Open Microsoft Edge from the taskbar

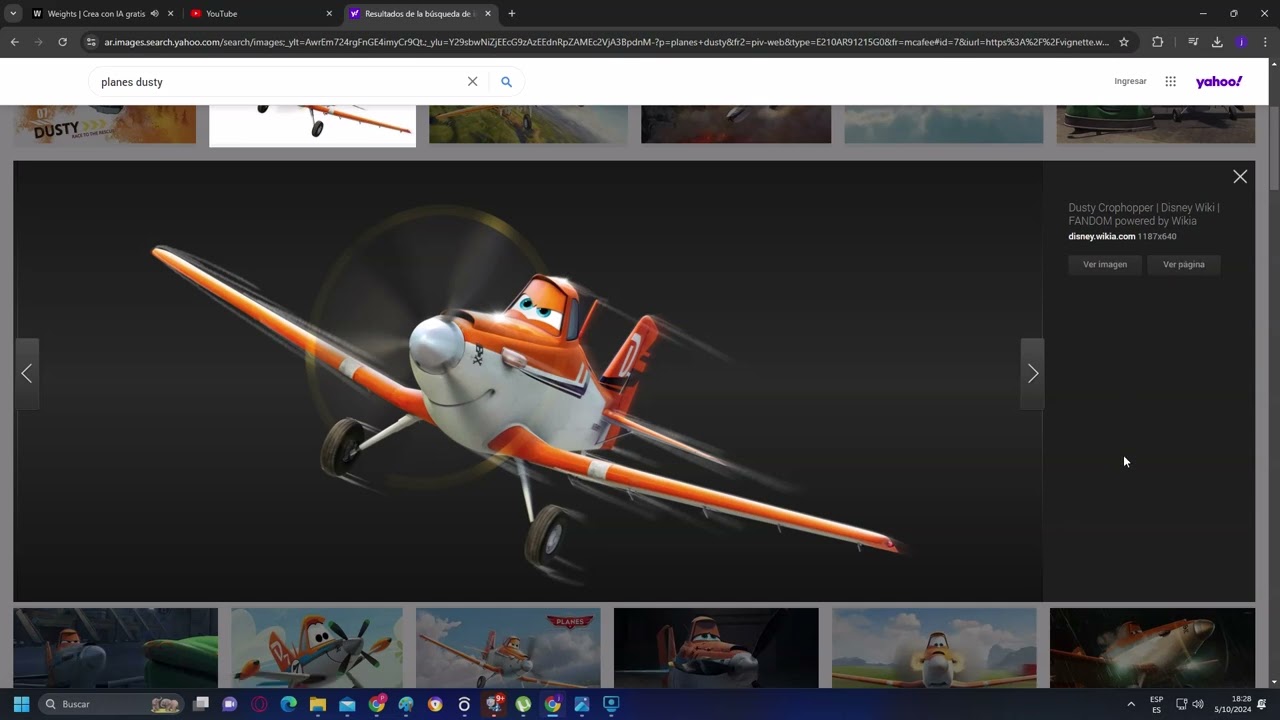pyautogui.click(x=288, y=704)
